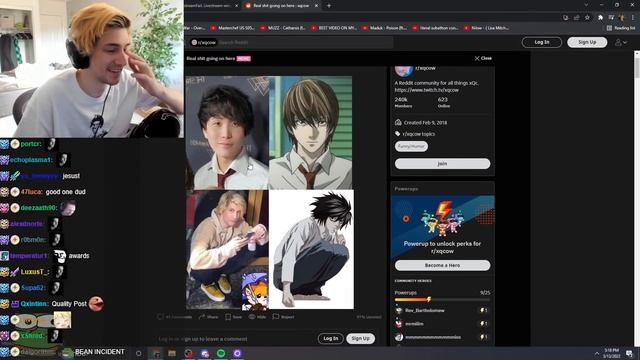Open the purple circle taskbar app
This screenshot has width=640, height=360.
237,353
